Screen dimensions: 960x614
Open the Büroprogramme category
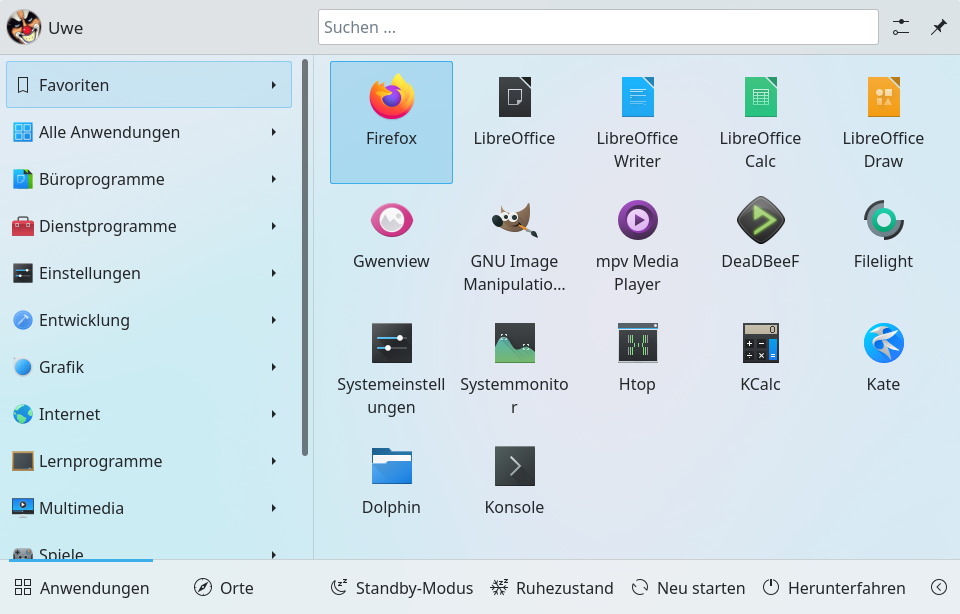tap(149, 179)
